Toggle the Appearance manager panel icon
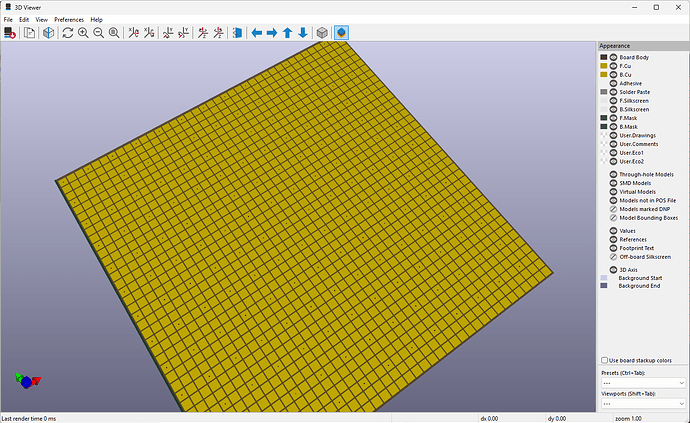Viewport: 690px width, 423px height. [341, 32]
